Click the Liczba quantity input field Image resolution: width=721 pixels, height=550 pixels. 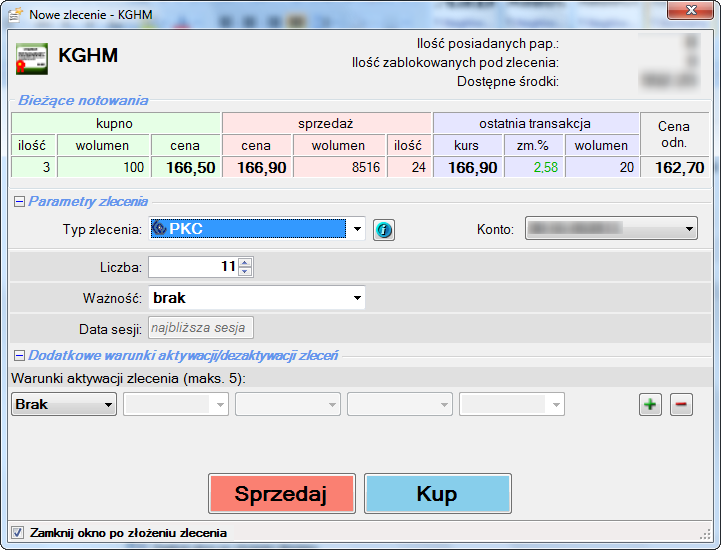(194, 267)
